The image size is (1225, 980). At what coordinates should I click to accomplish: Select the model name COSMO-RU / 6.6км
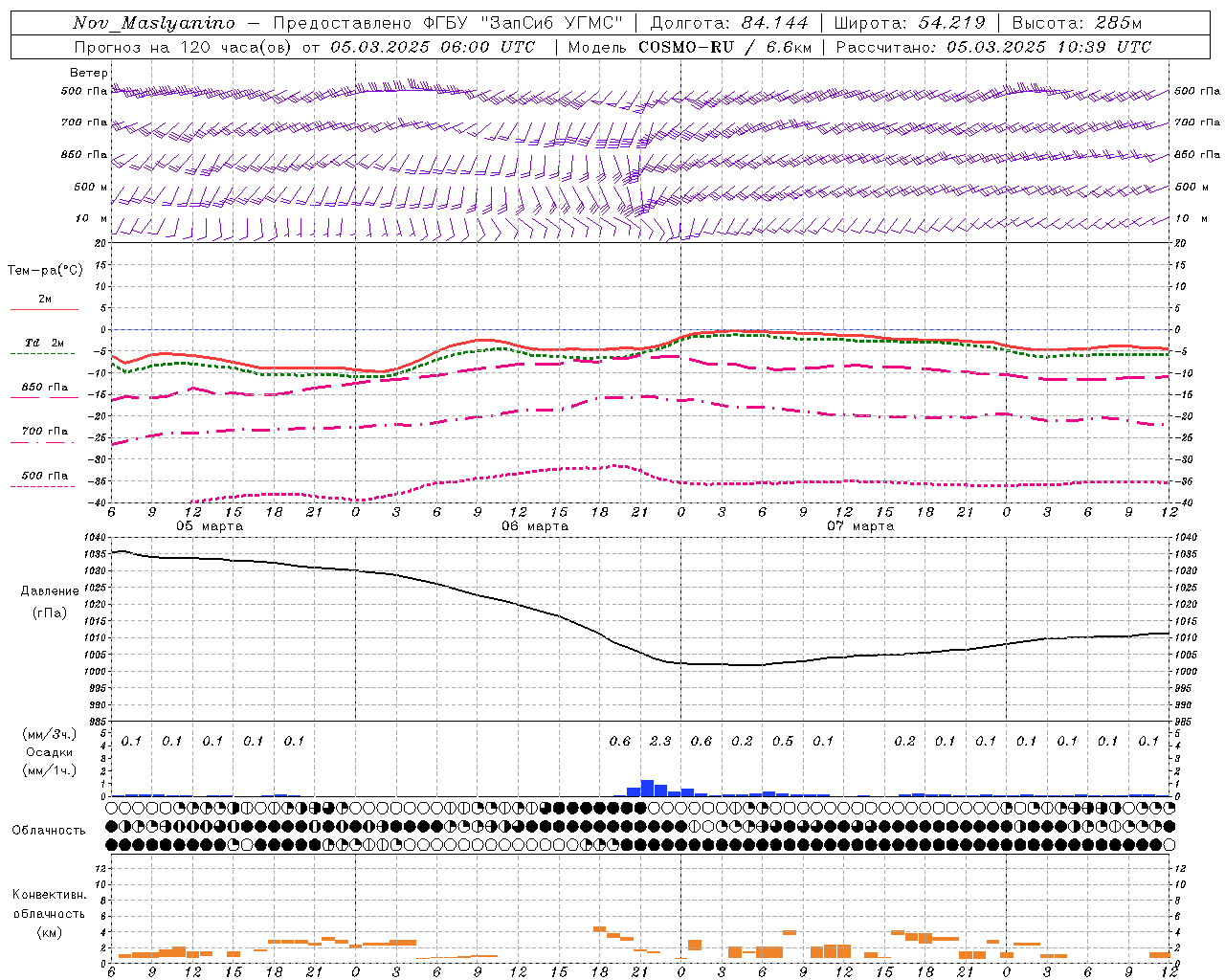(724, 47)
